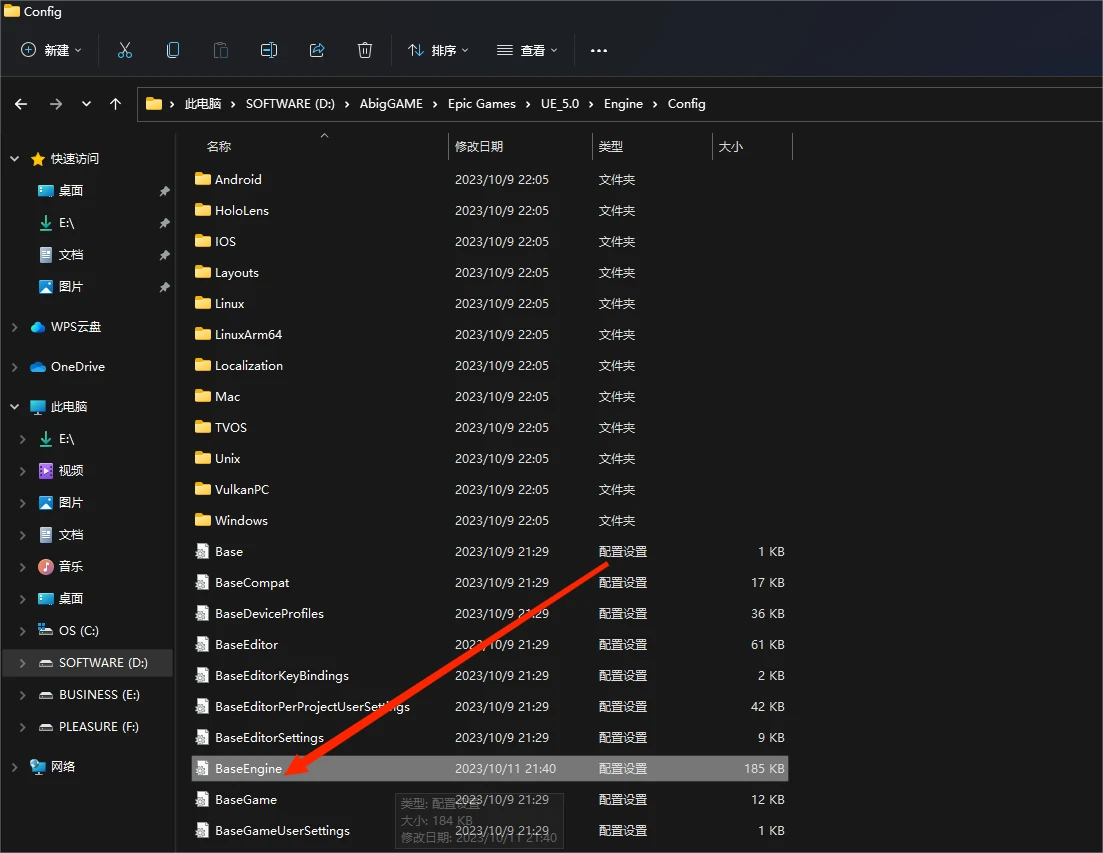This screenshot has width=1103, height=853.
Task: Expand the 网络 tree node
Action: (15, 767)
